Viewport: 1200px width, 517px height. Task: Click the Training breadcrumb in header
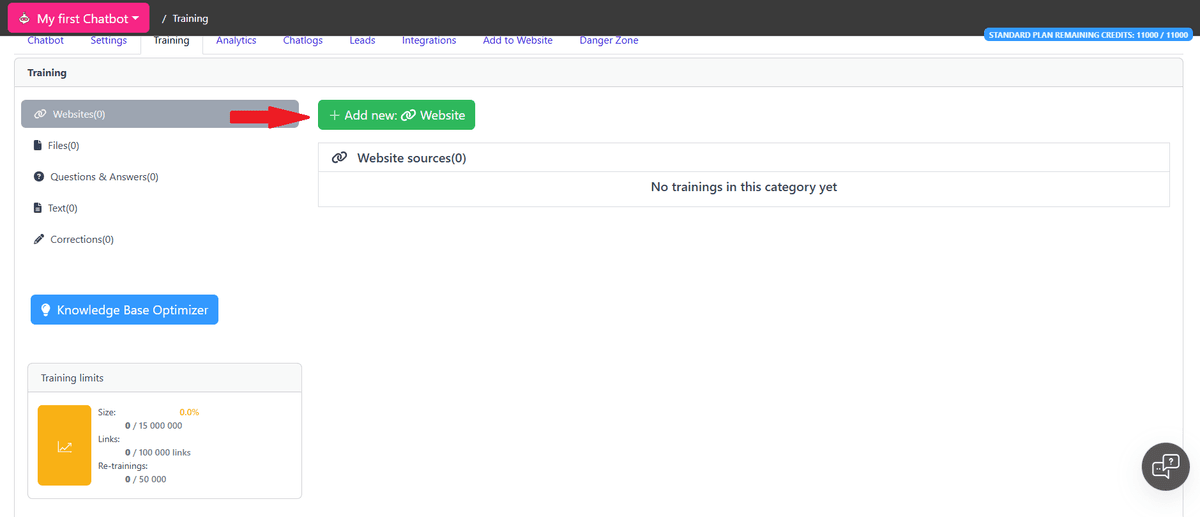click(x=190, y=19)
